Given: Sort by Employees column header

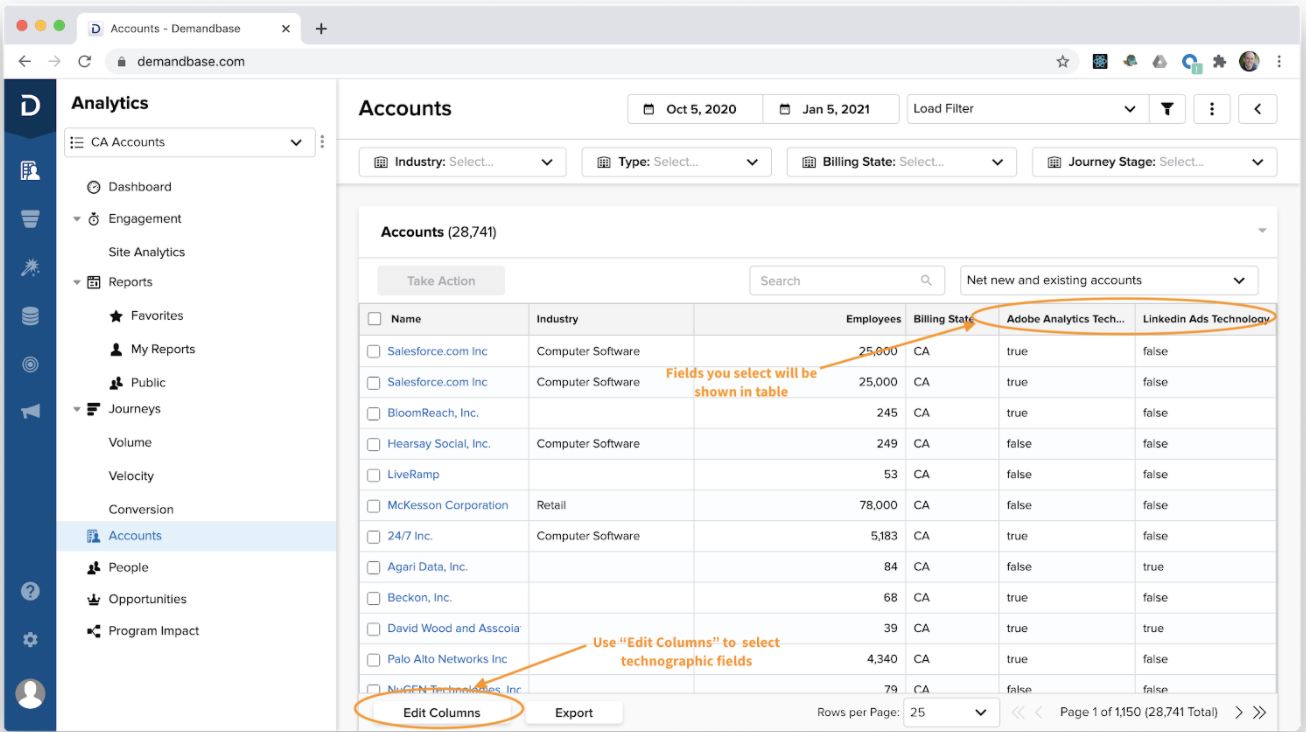Looking at the screenshot, I should pyautogui.click(x=873, y=319).
